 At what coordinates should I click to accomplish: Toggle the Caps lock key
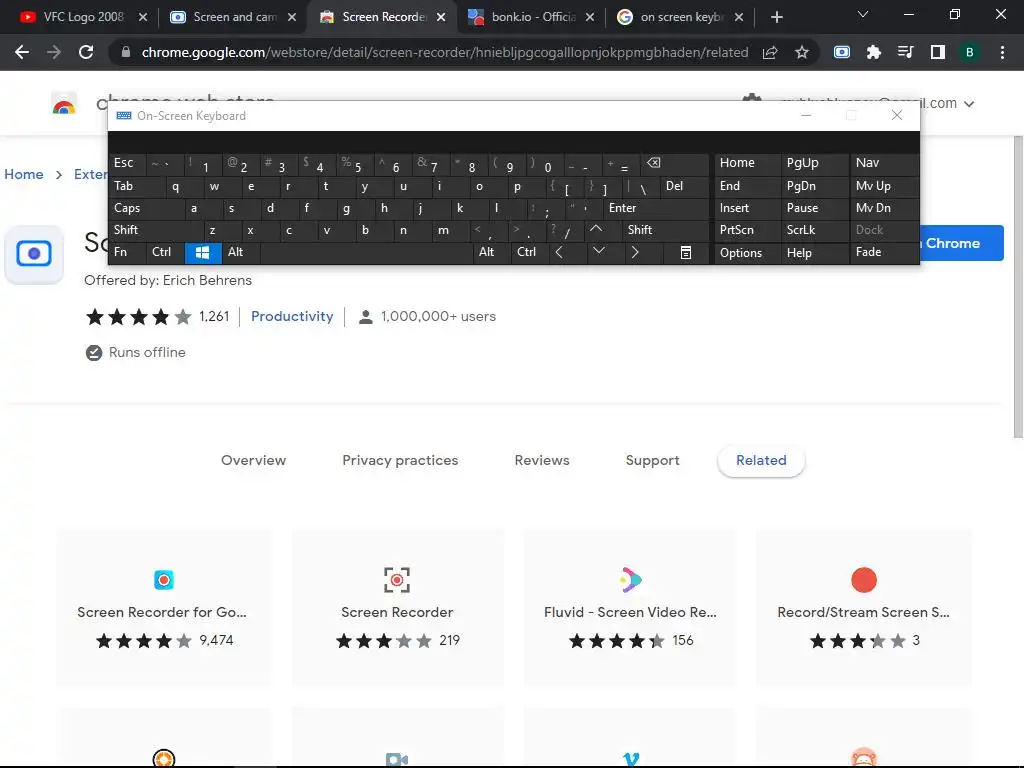click(x=147, y=208)
